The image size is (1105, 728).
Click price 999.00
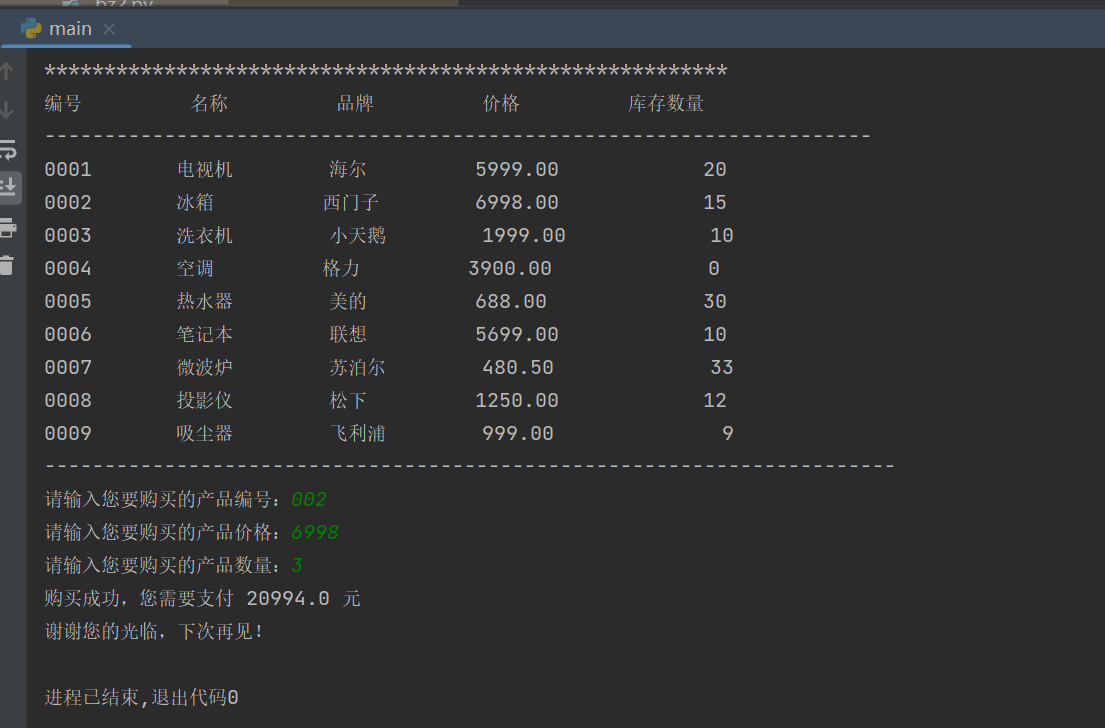click(x=518, y=433)
